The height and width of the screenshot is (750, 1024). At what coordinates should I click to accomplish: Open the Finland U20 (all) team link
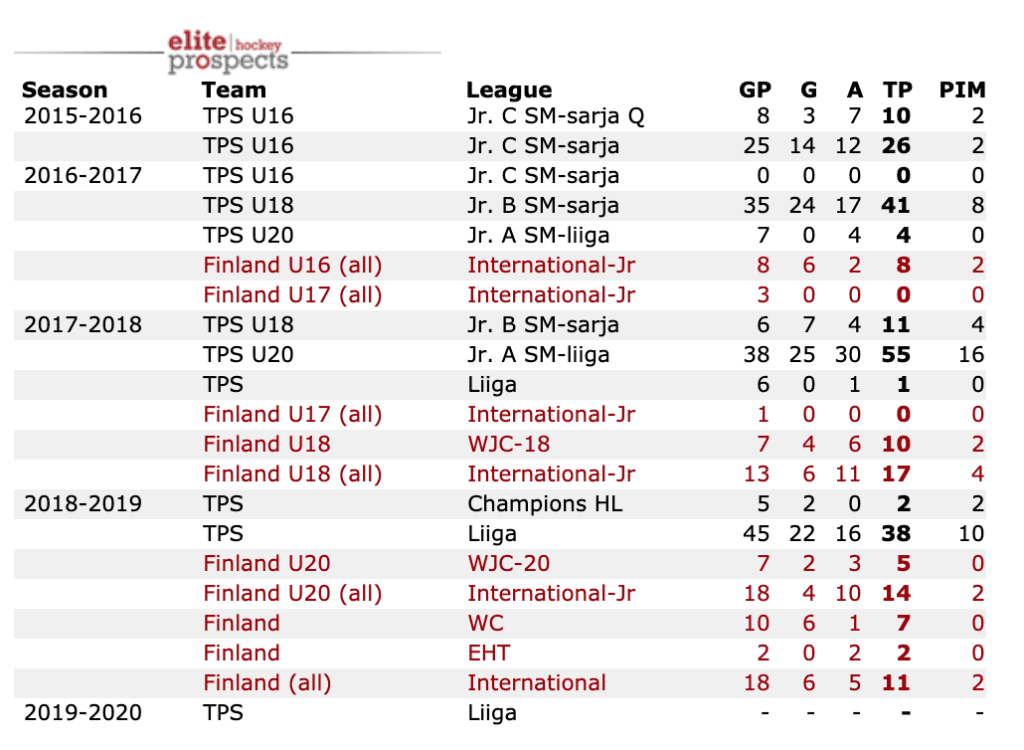click(292, 593)
